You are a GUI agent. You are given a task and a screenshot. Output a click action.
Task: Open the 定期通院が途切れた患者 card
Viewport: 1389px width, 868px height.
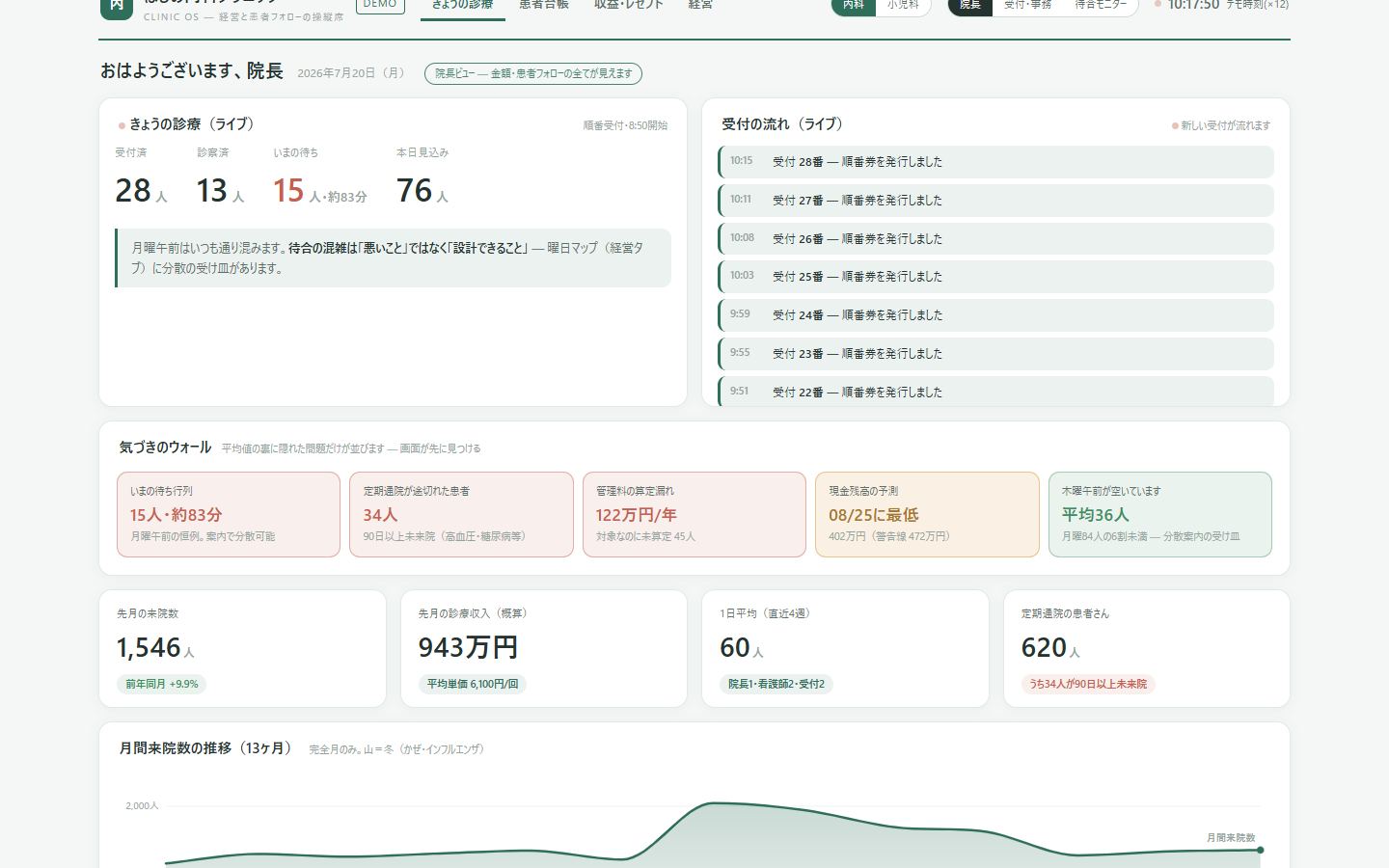pyautogui.click(x=461, y=514)
